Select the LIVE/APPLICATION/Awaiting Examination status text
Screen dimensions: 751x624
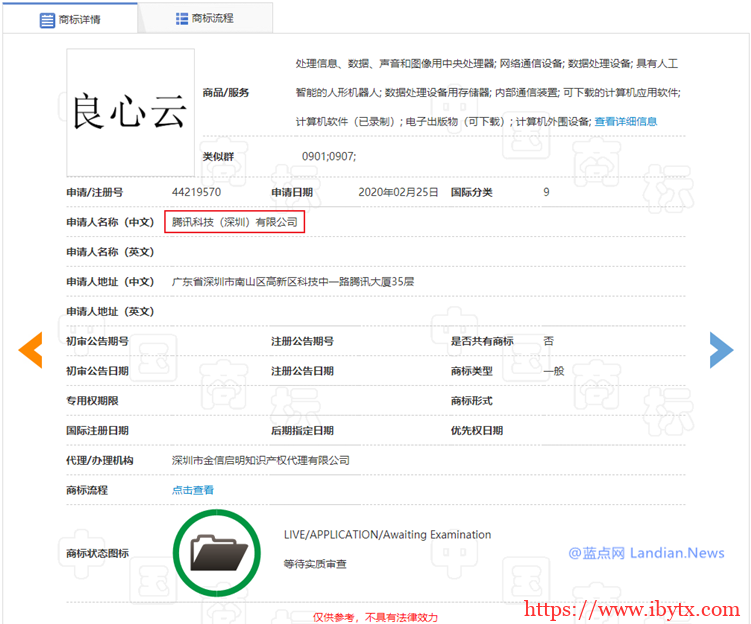[x=387, y=534]
